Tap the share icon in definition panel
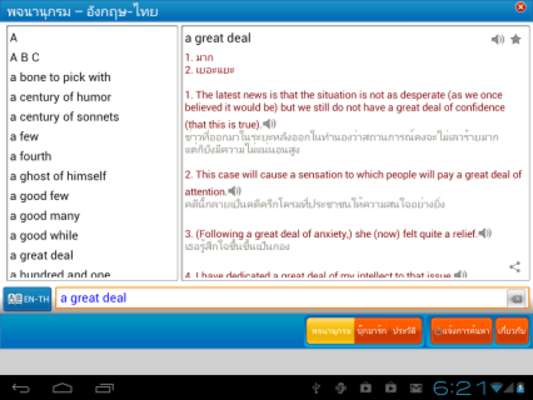The width and height of the screenshot is (533, 400). [515, 267]
